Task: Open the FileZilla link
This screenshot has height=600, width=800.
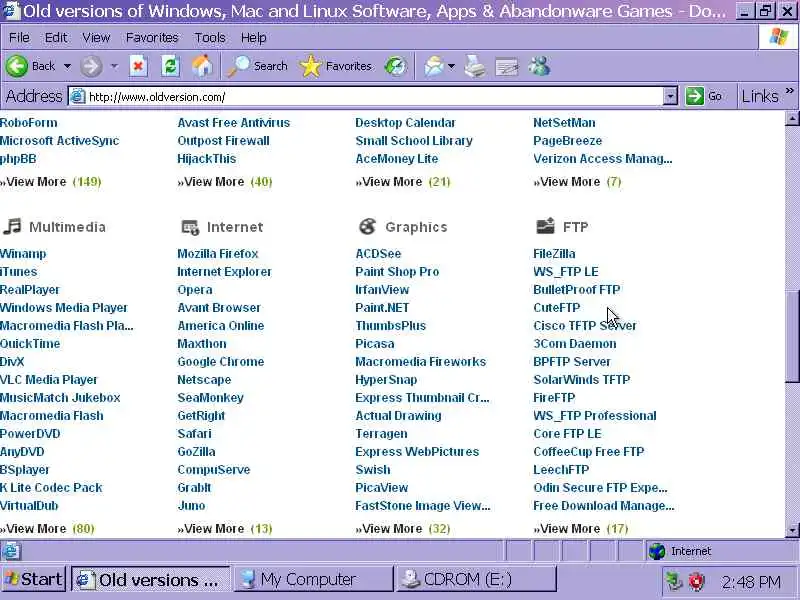Action: tap(554, 254)
